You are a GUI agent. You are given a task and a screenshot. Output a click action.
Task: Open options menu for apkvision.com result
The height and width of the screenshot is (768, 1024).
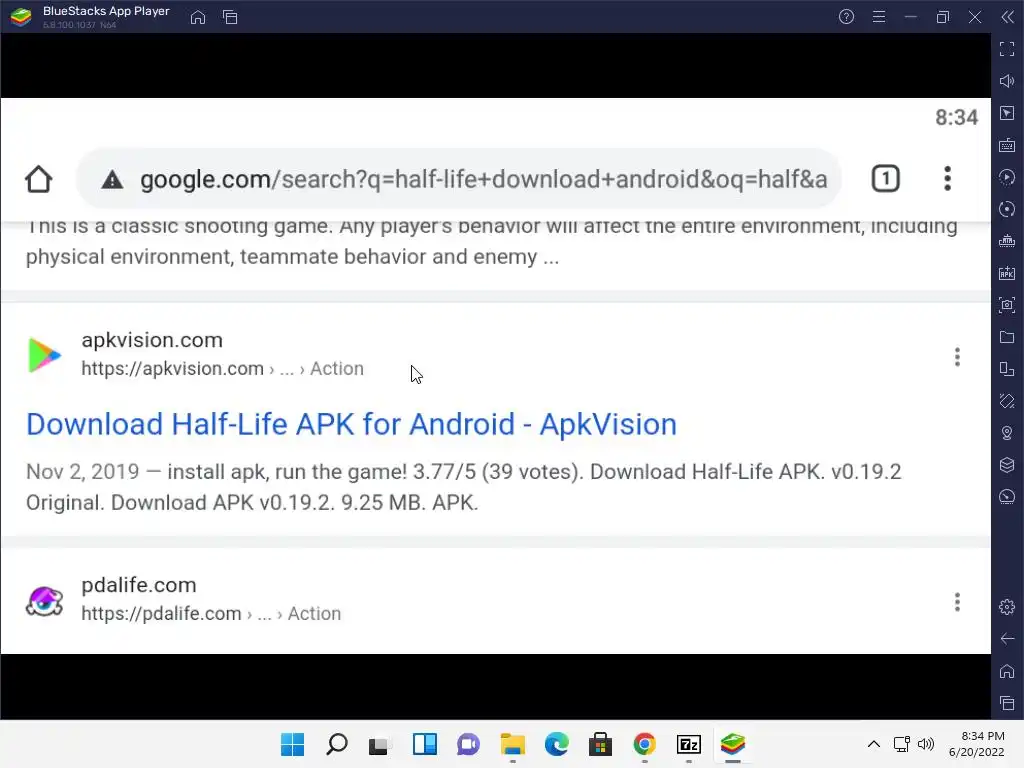957,357
